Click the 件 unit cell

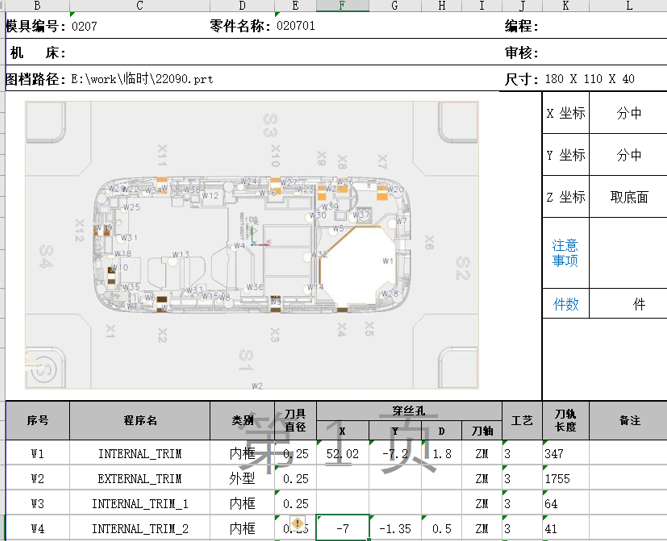point(629,304)
